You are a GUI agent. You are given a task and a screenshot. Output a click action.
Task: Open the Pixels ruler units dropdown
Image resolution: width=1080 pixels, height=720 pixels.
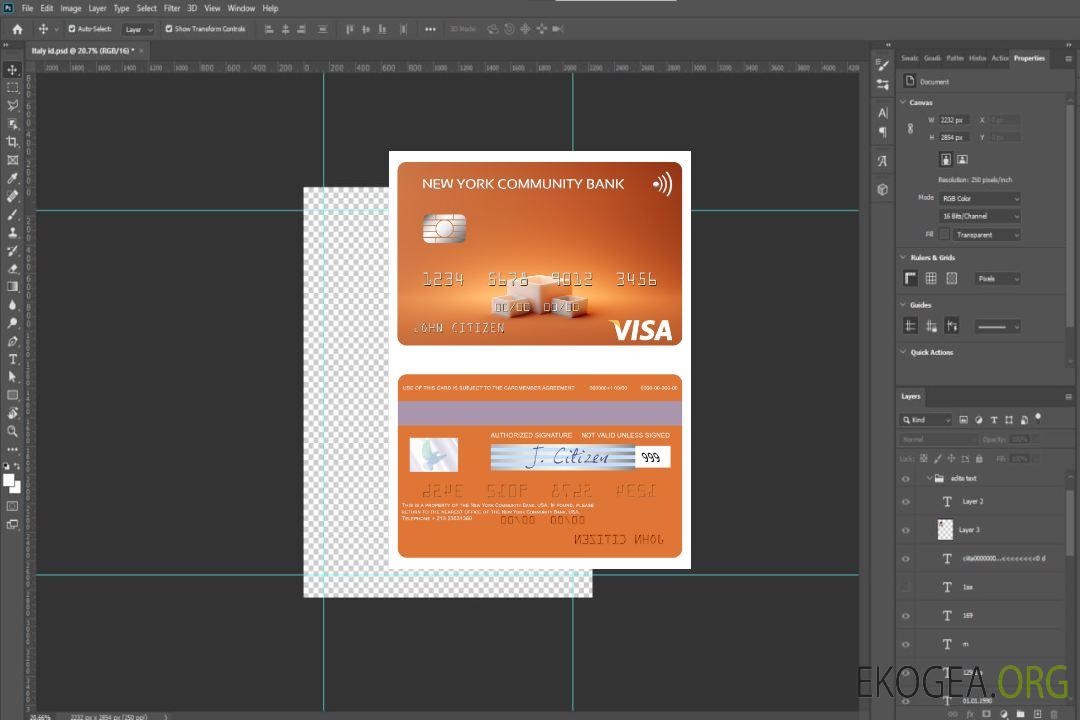pos(997,279)
